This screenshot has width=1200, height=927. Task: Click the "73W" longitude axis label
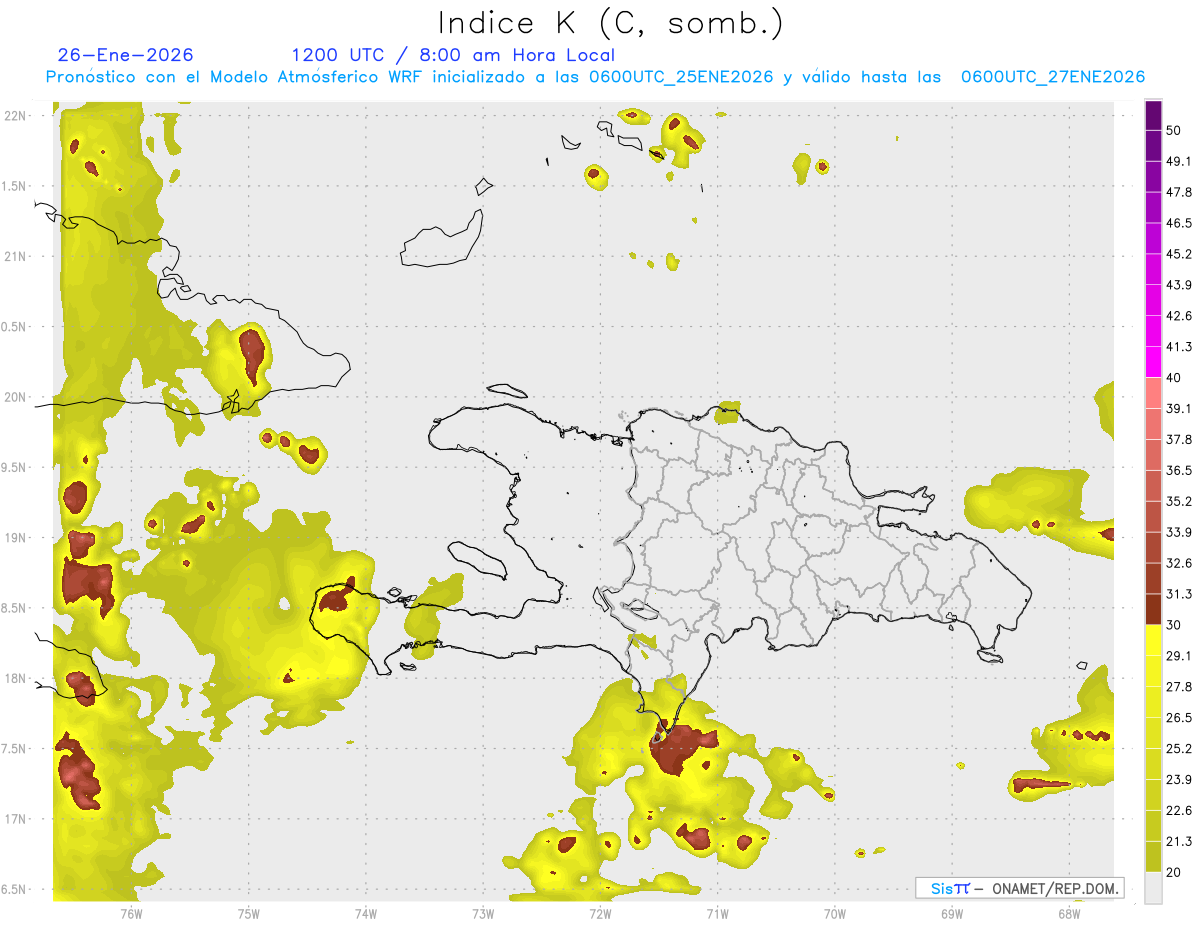click(x=483, y=913)
